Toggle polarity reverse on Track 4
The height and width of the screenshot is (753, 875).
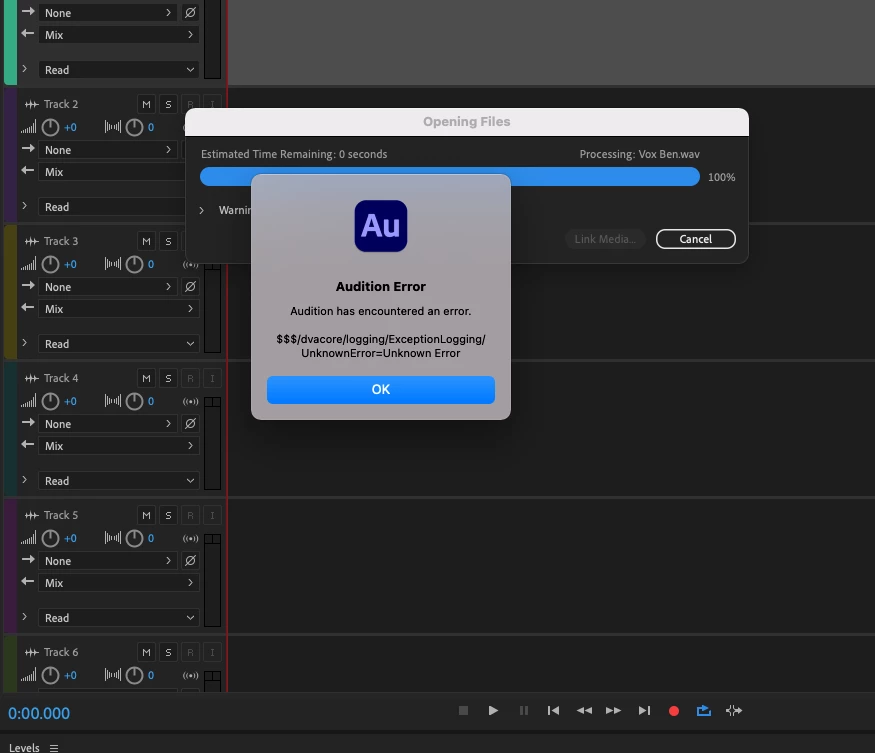[x=190, y=424]
